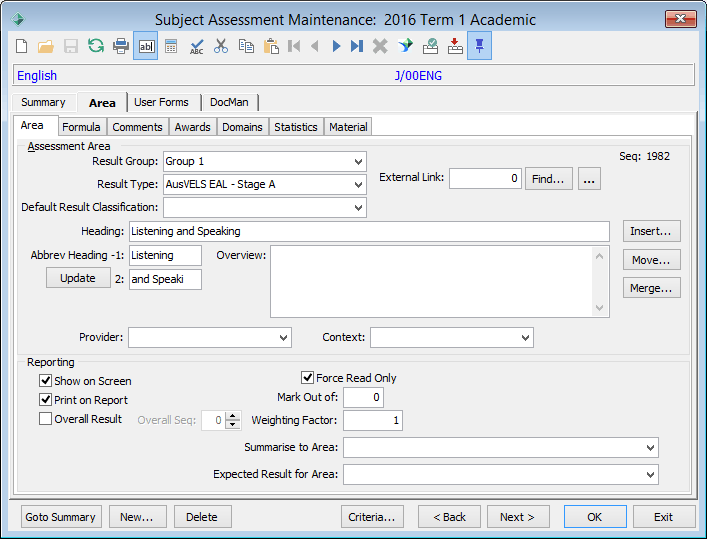Go to previous record arrow icon

[x=315, y=46]
